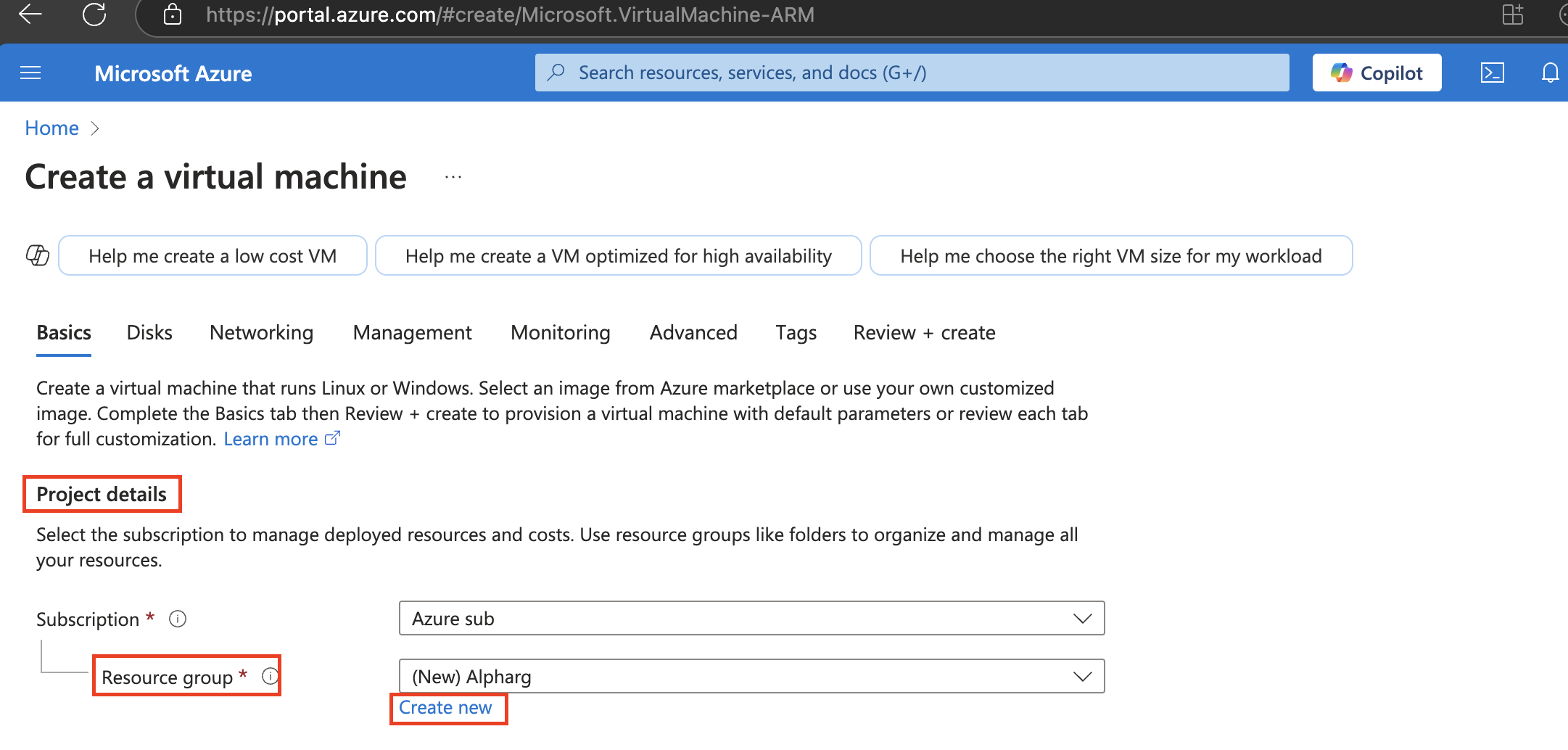Click search magnifier icon in search box
The width and height of the screenshot is (1568, 750).
(556, 73)
